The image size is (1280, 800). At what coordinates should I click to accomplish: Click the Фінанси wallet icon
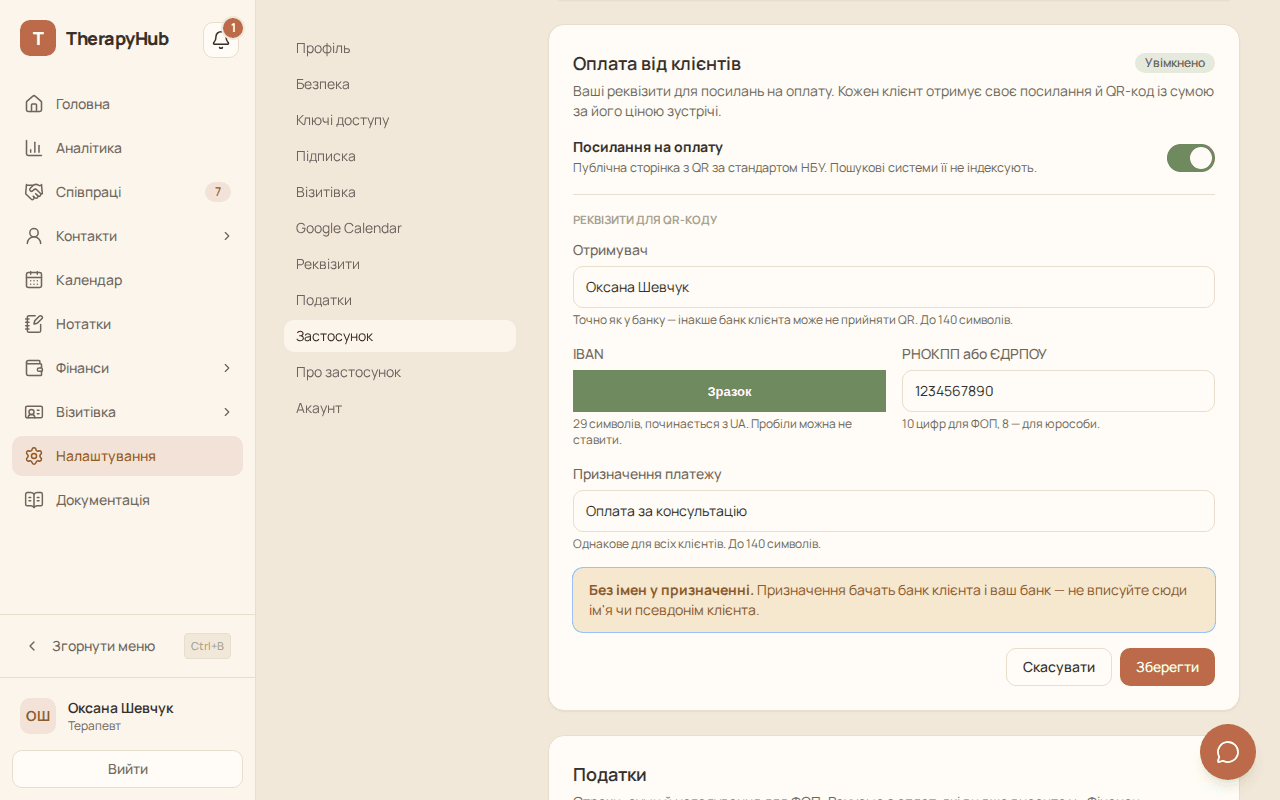(34, 368)
